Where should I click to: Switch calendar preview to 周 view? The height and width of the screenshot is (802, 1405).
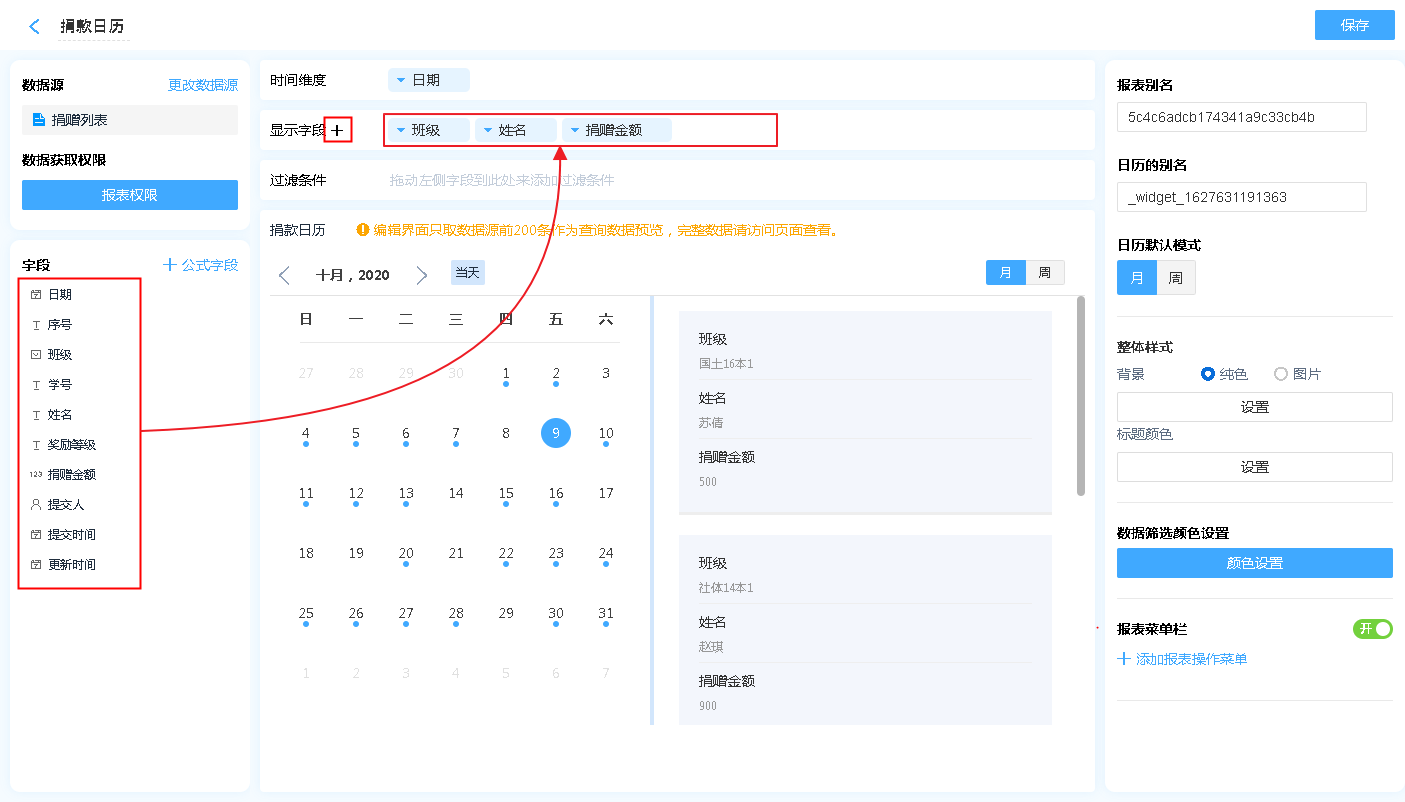click(1044, 273)
